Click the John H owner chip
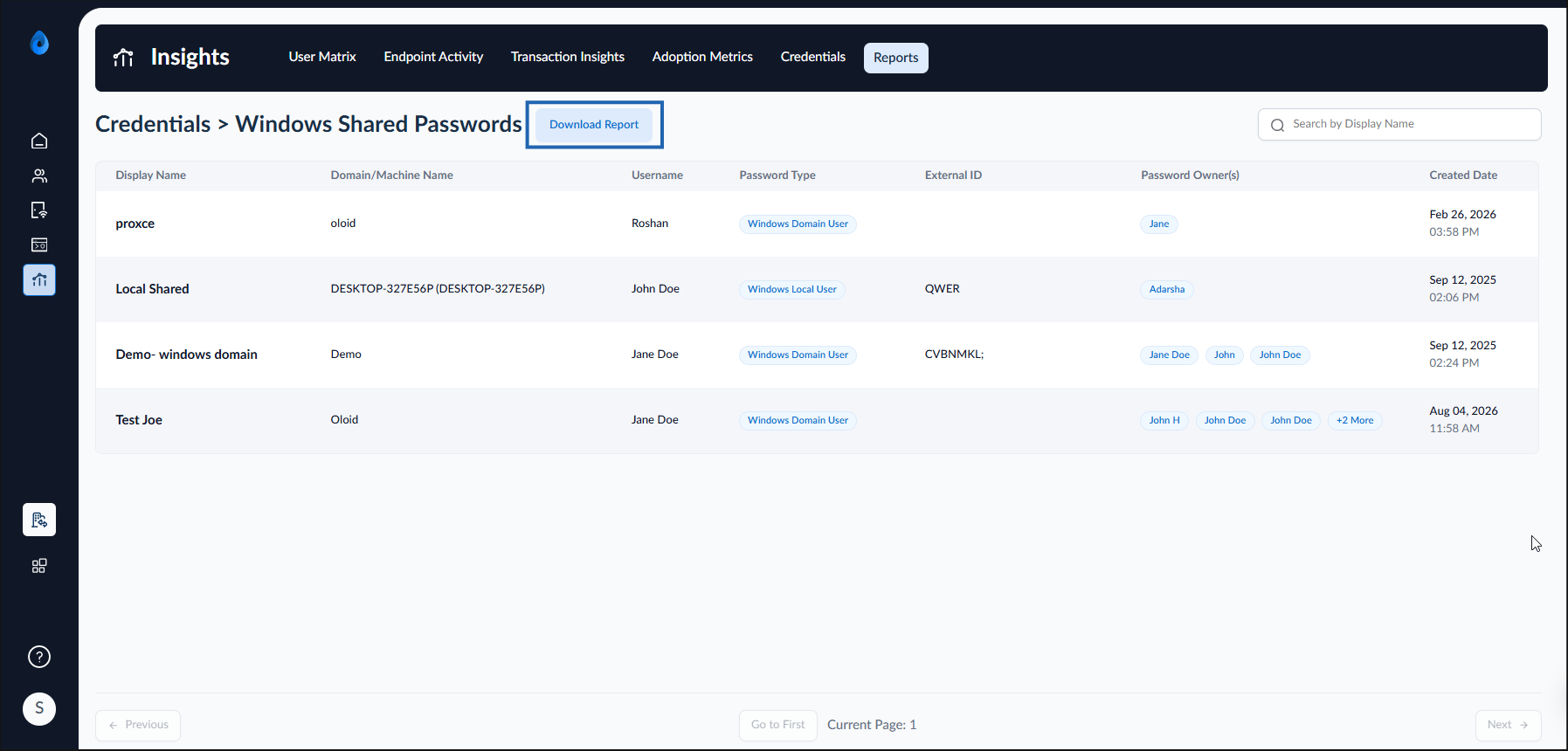Image resolution: width=1568 pixels, height=751 pixels. (x=1164, y=420)
